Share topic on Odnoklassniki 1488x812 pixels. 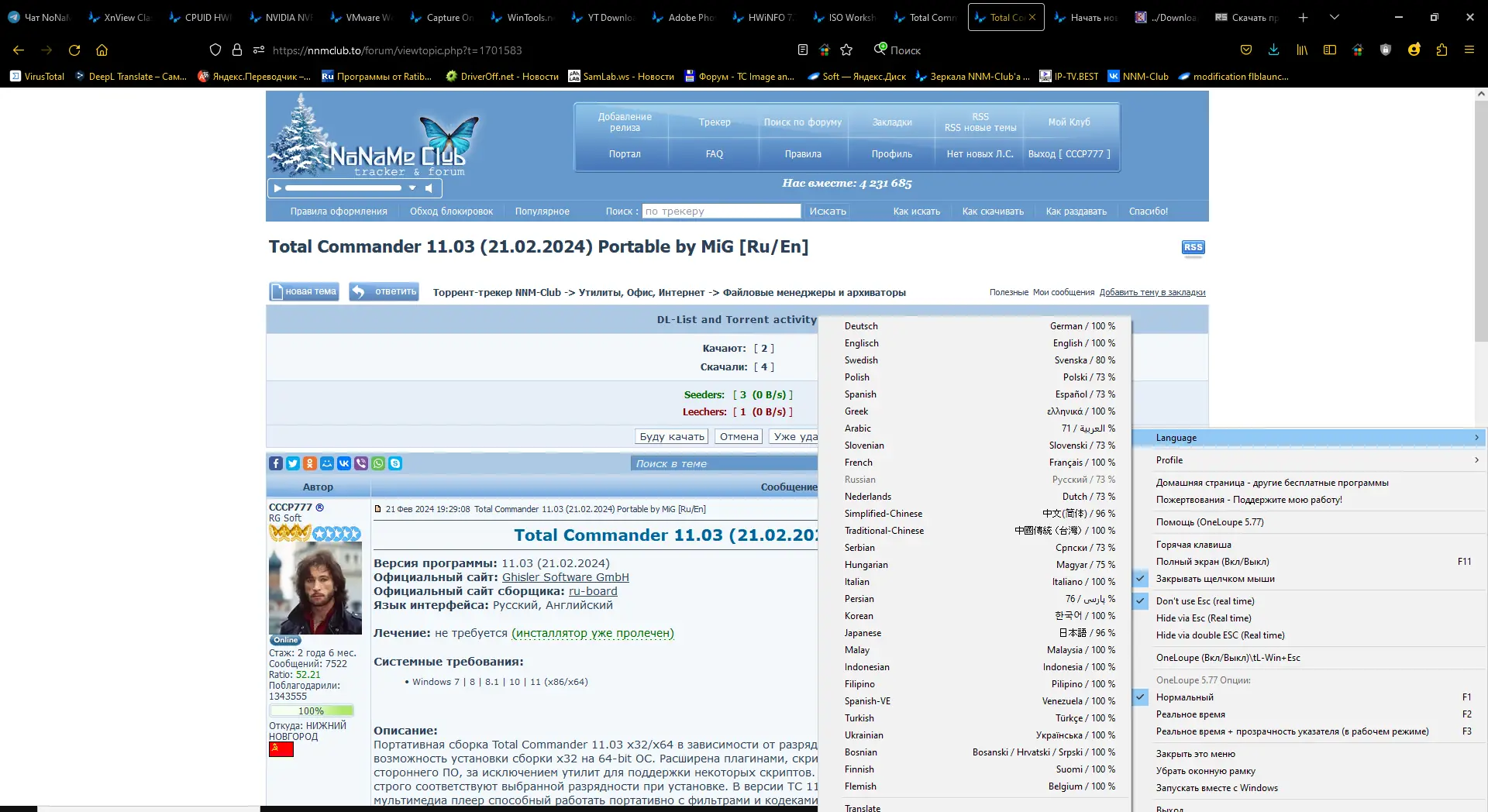310,463
